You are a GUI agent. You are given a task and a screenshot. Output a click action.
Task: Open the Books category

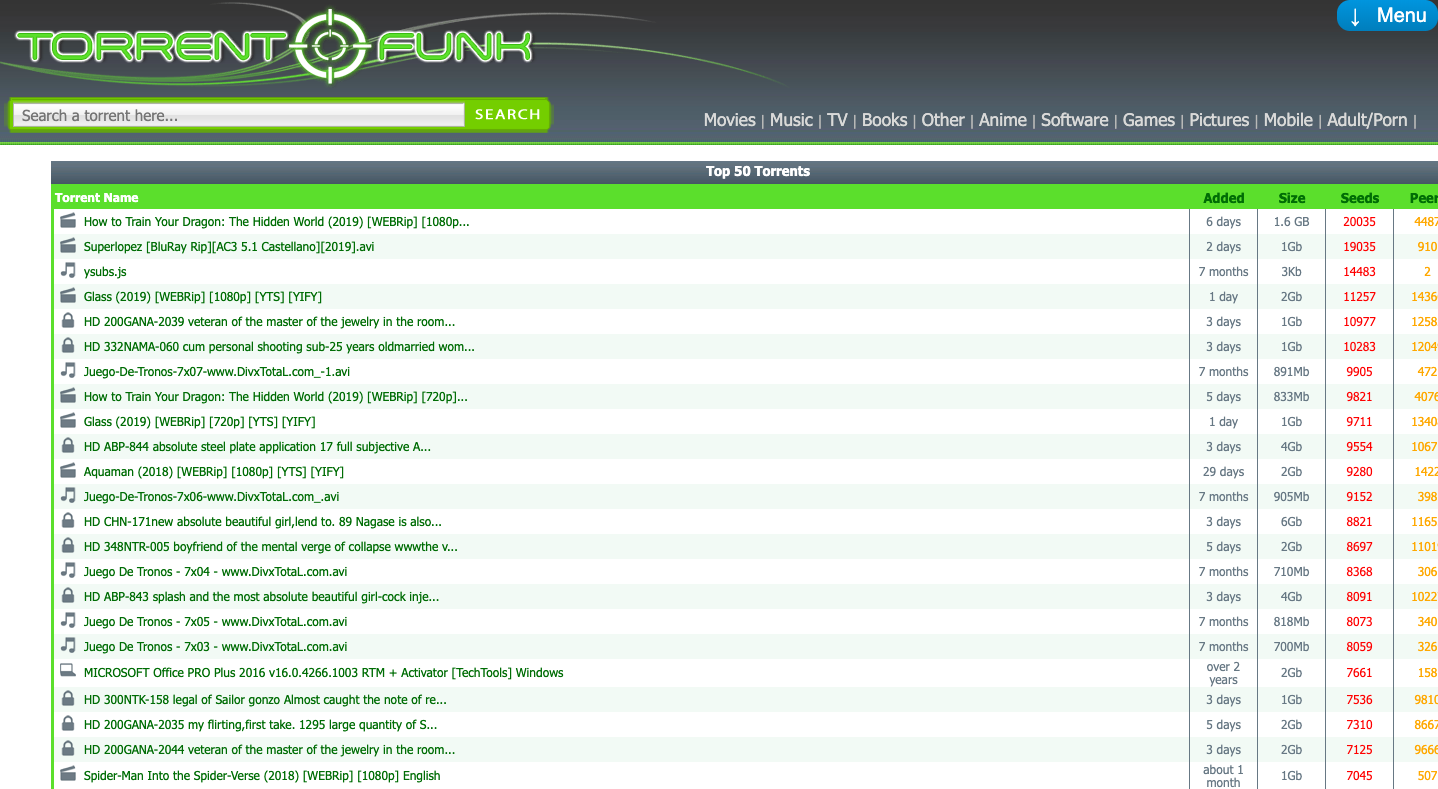click(x=884, y=120)
